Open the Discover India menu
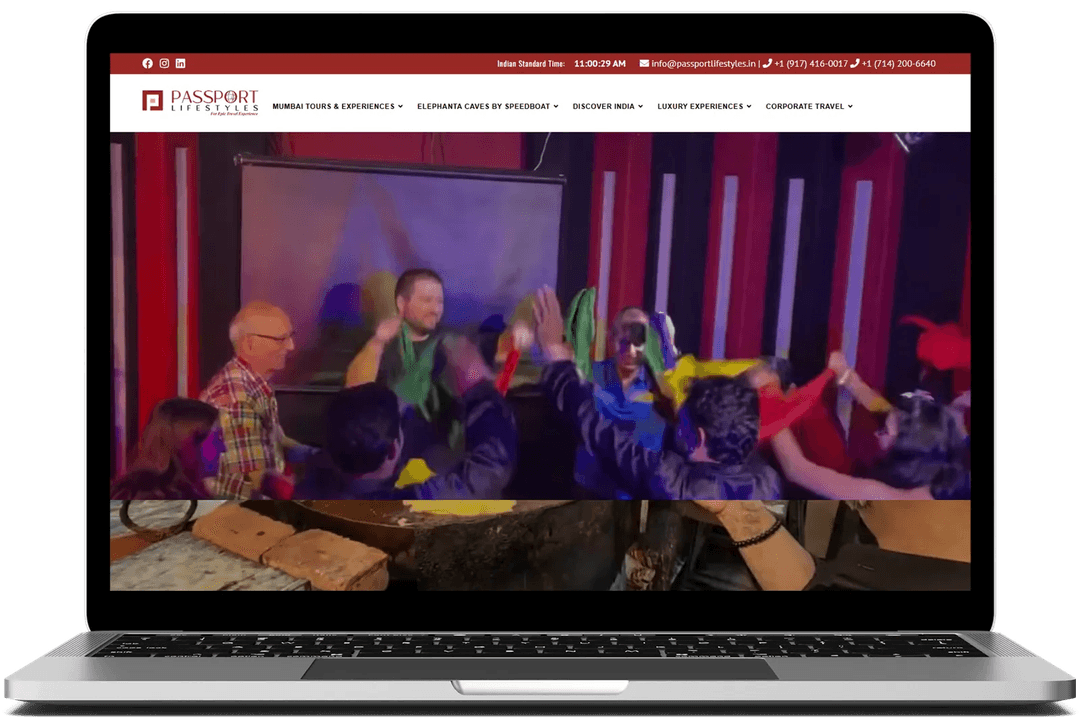Screen dimensions: 1080x720 [608, 106]
